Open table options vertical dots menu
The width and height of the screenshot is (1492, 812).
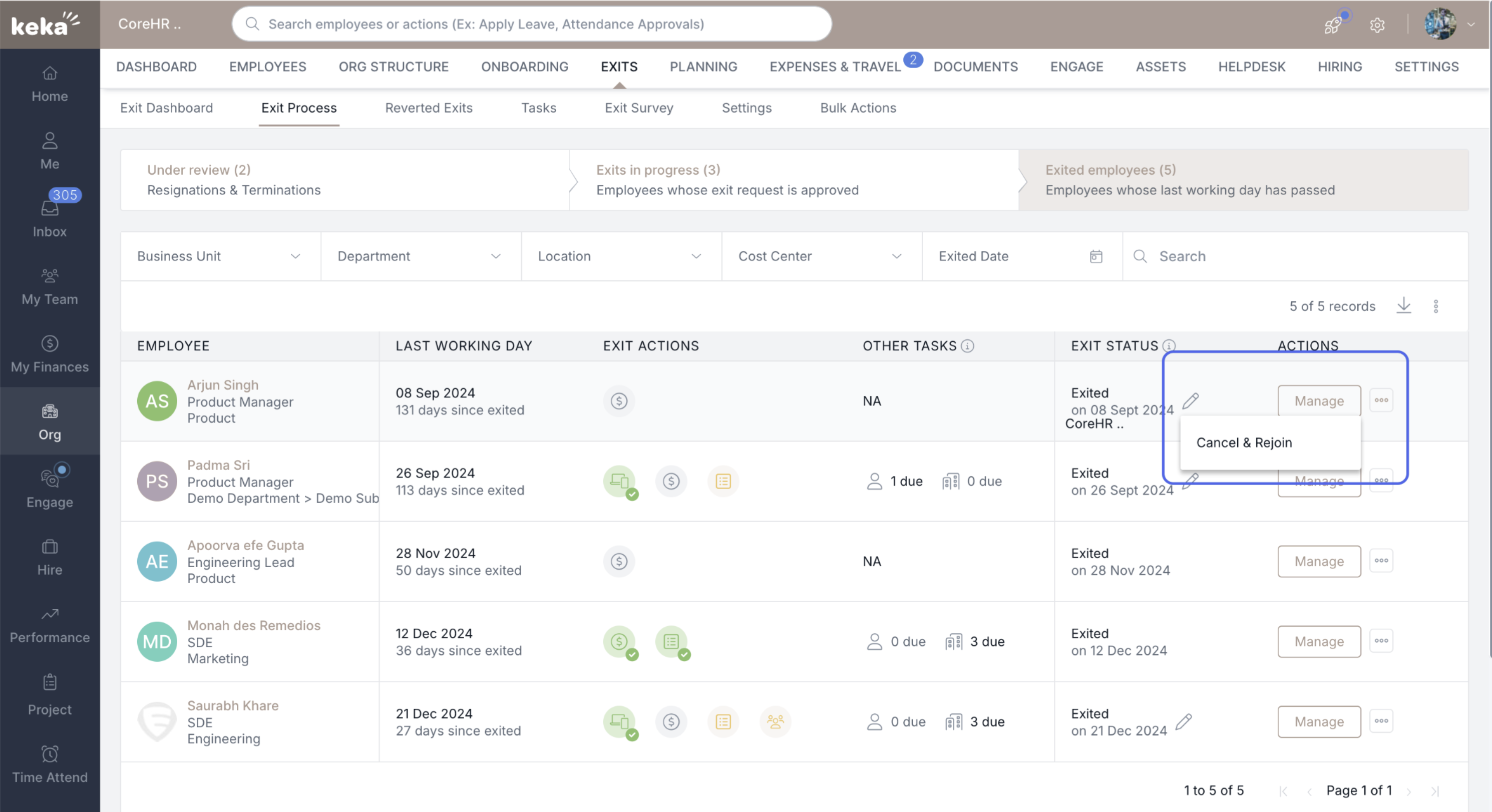(1436, 306)
